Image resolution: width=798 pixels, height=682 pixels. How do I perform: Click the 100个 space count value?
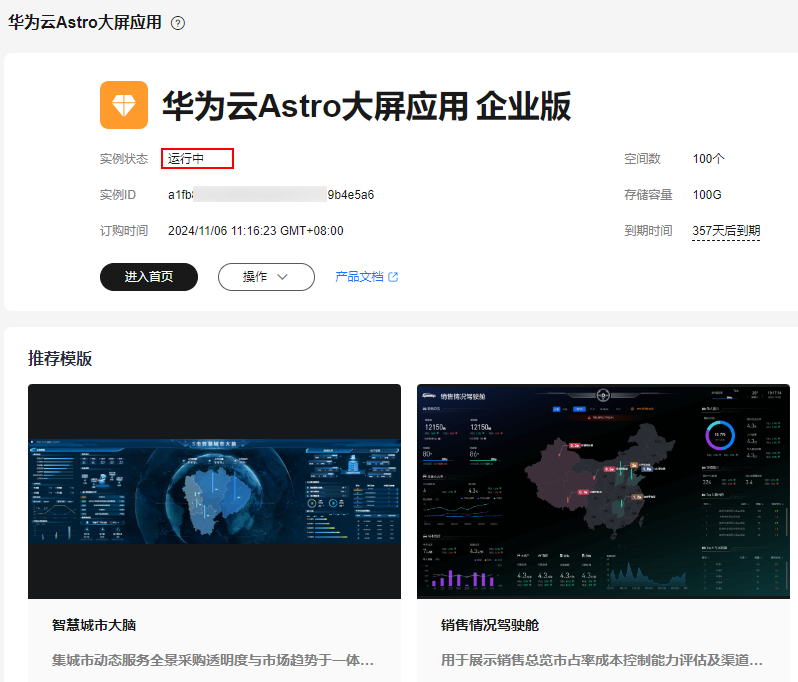pos(708,159)
